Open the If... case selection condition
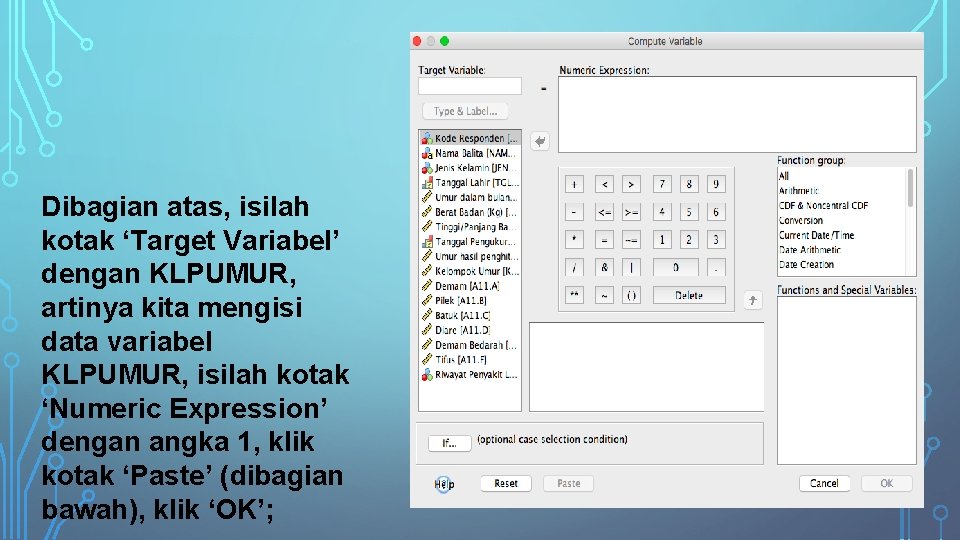The height and width of the screenshot is (540, 960). tap(449, 443)
